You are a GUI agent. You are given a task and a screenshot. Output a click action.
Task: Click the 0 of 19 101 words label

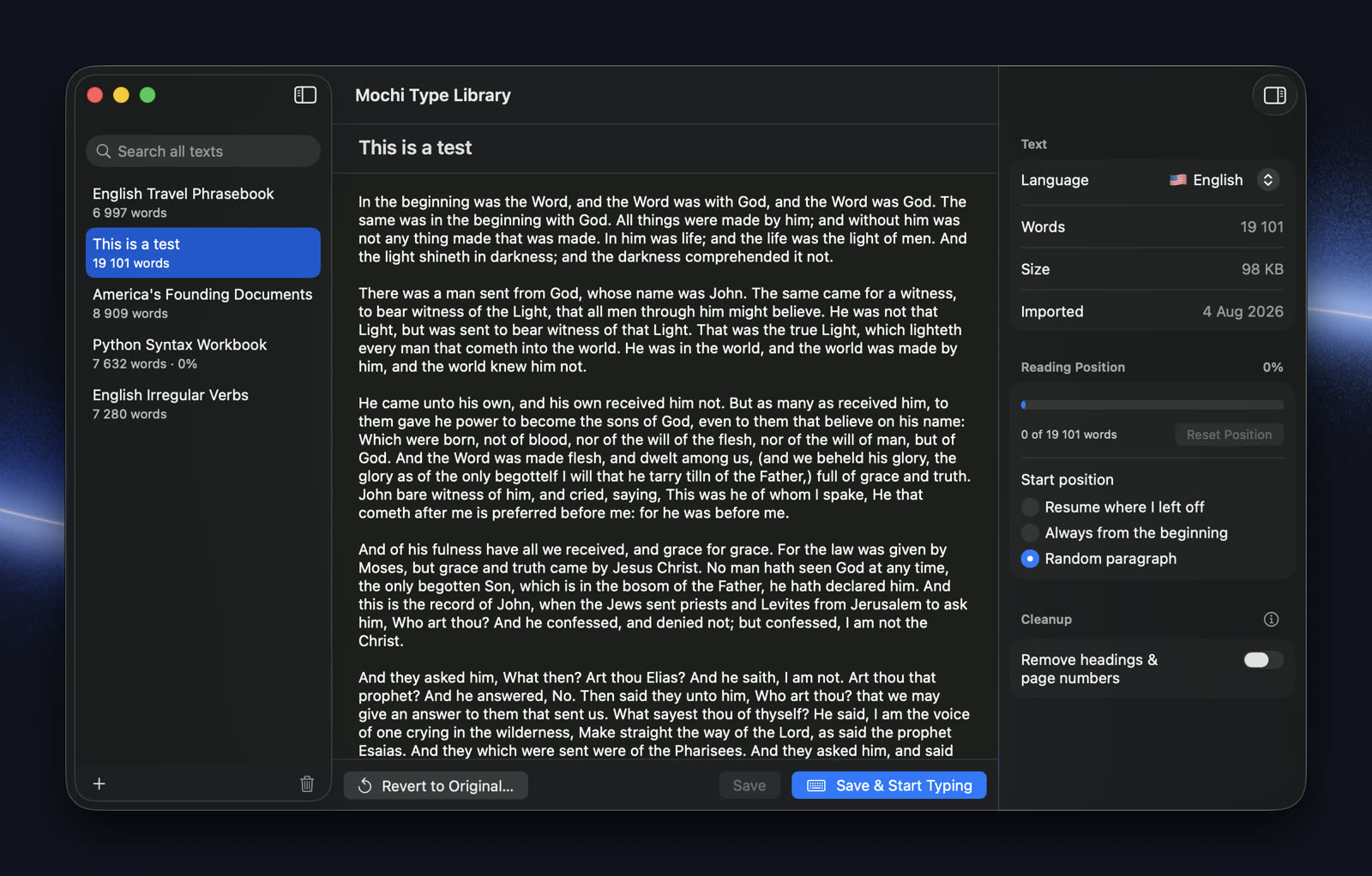click(x=1068, y=435)
